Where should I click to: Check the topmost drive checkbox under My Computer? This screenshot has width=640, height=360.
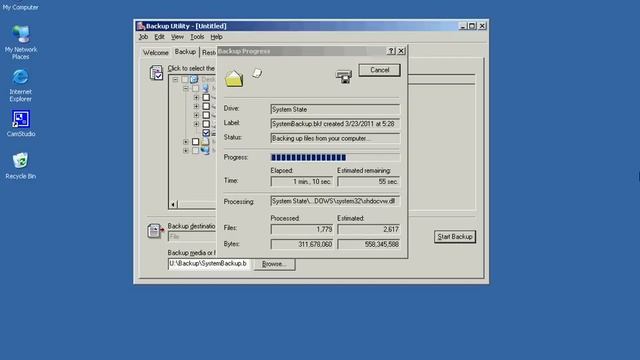pyautogui.click(x=206, y=97)
